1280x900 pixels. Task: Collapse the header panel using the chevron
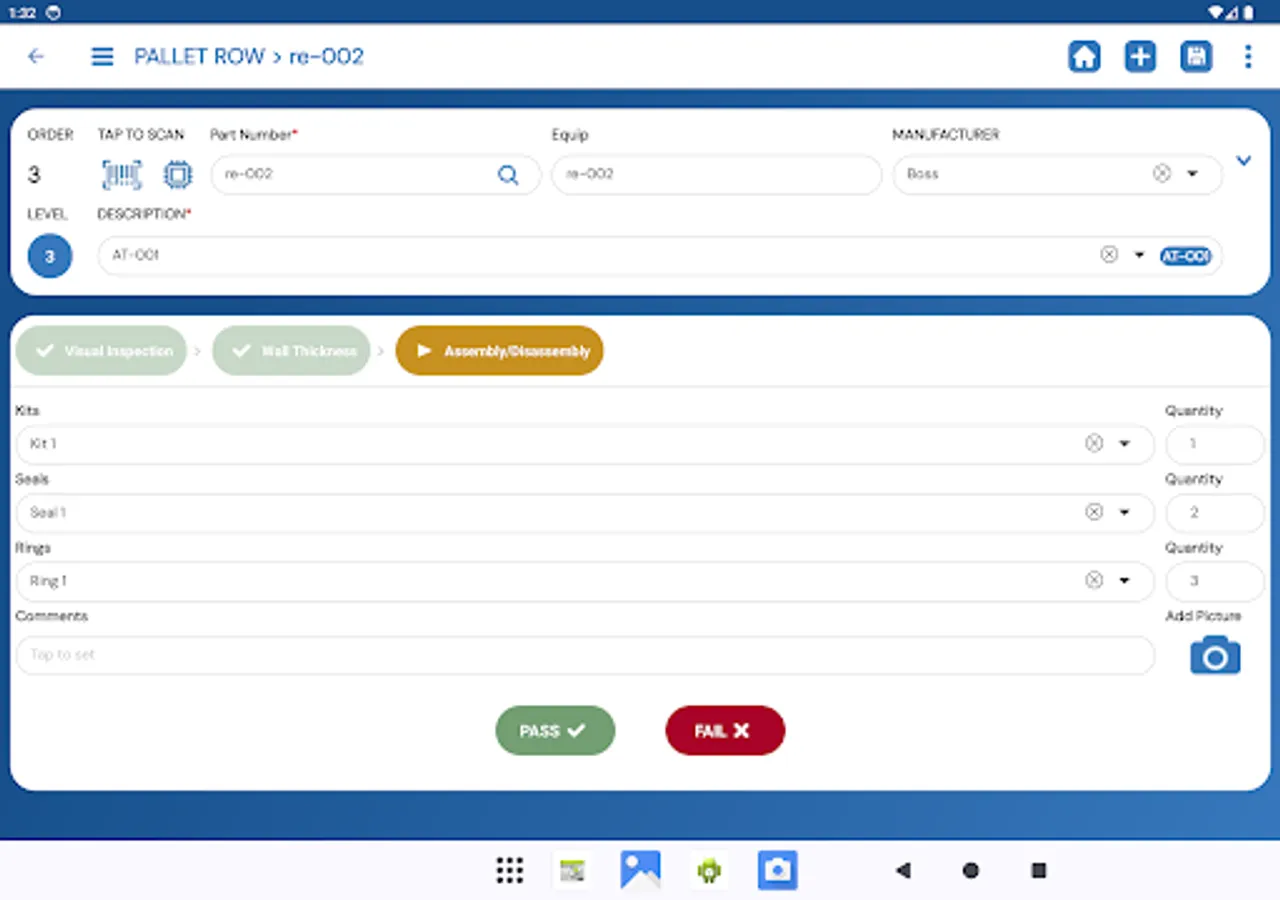pos(1243,160)
